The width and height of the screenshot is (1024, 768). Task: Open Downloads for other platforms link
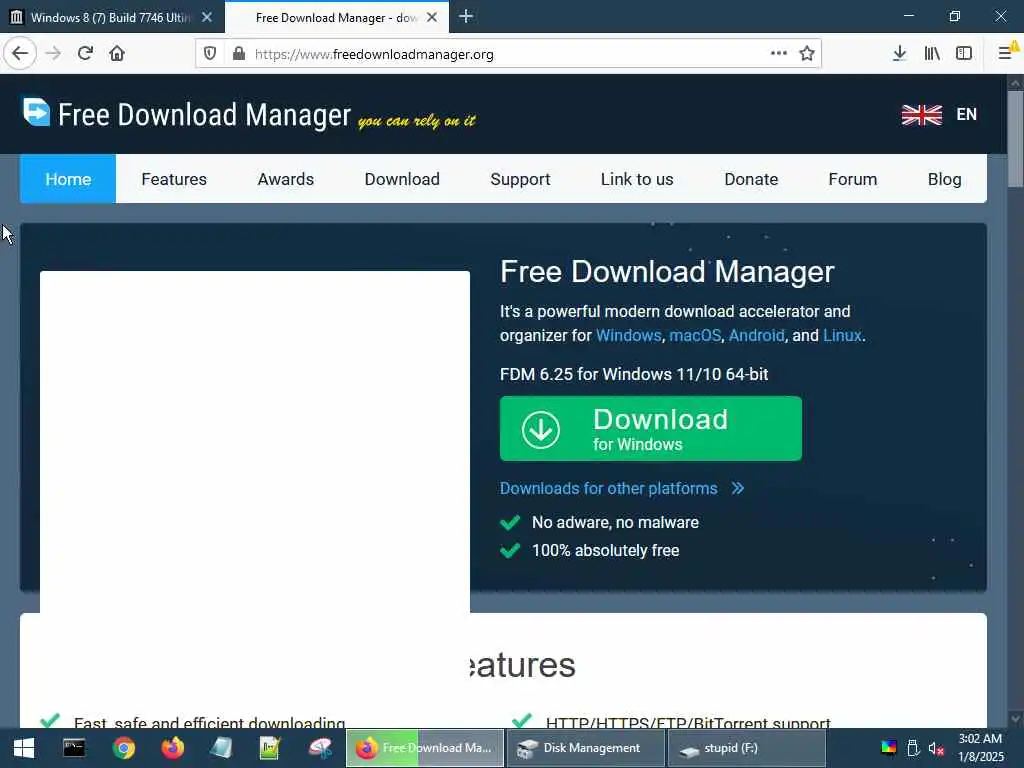(x=622, y=488)
